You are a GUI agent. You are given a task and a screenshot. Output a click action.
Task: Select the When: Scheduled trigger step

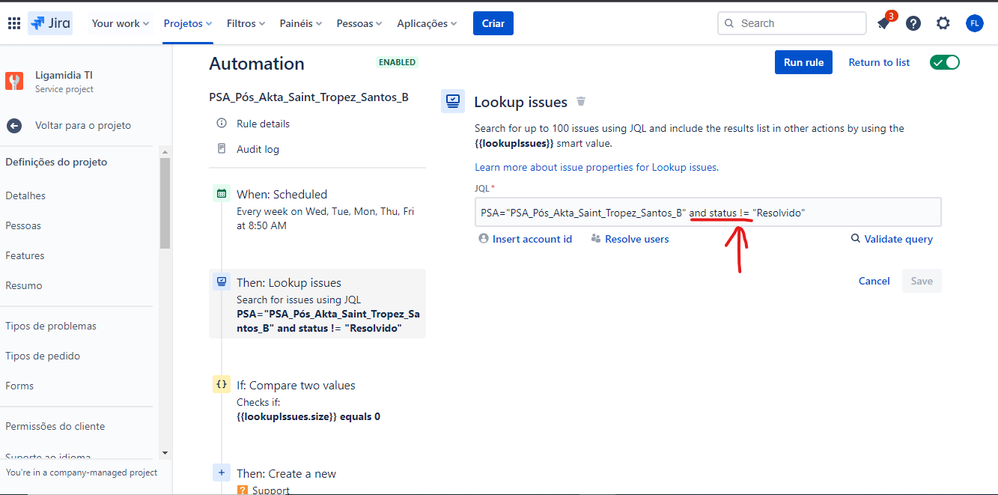(x=317, y=209)
